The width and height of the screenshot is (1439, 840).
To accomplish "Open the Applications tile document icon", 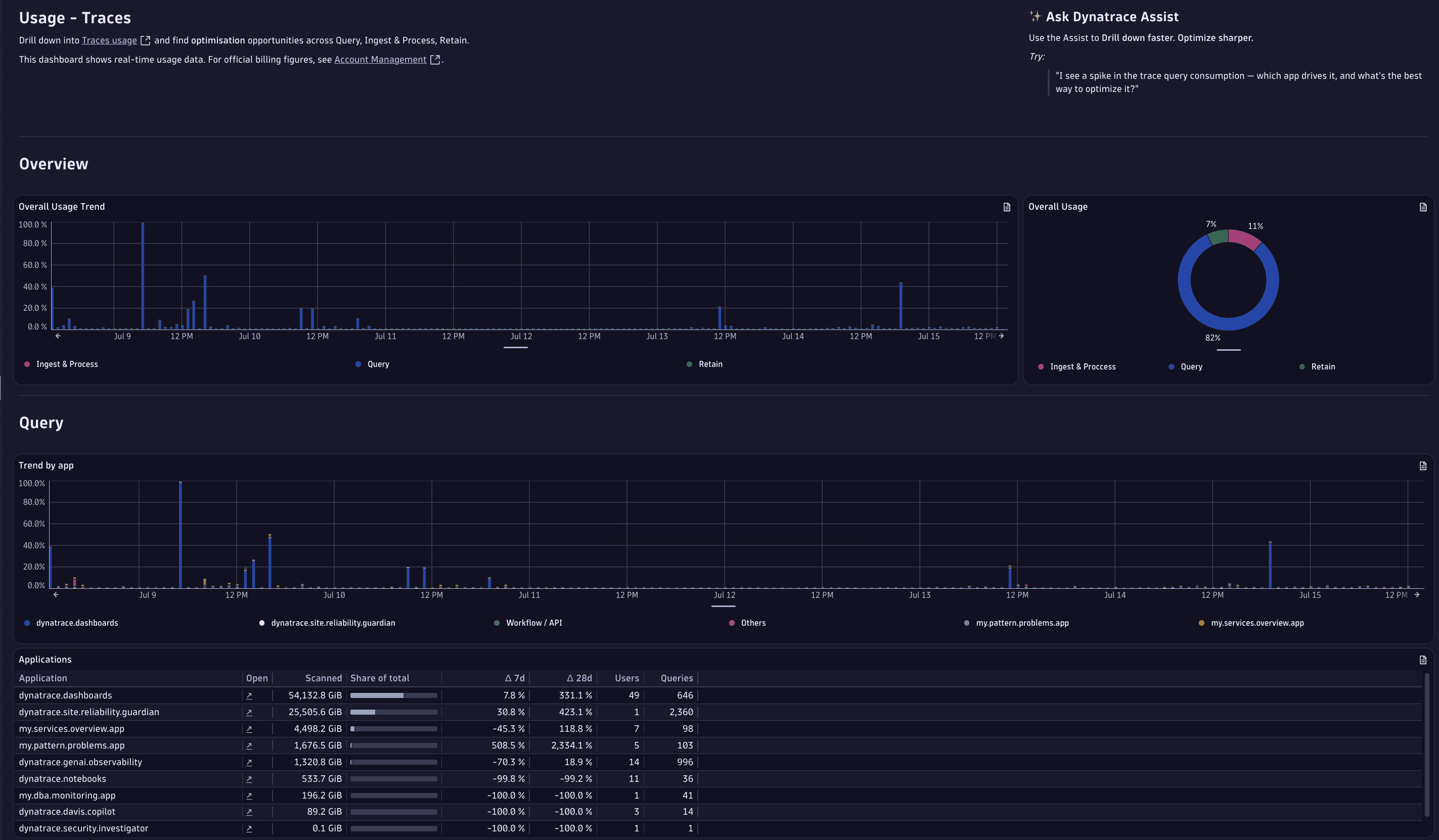I will [1423, 660].
